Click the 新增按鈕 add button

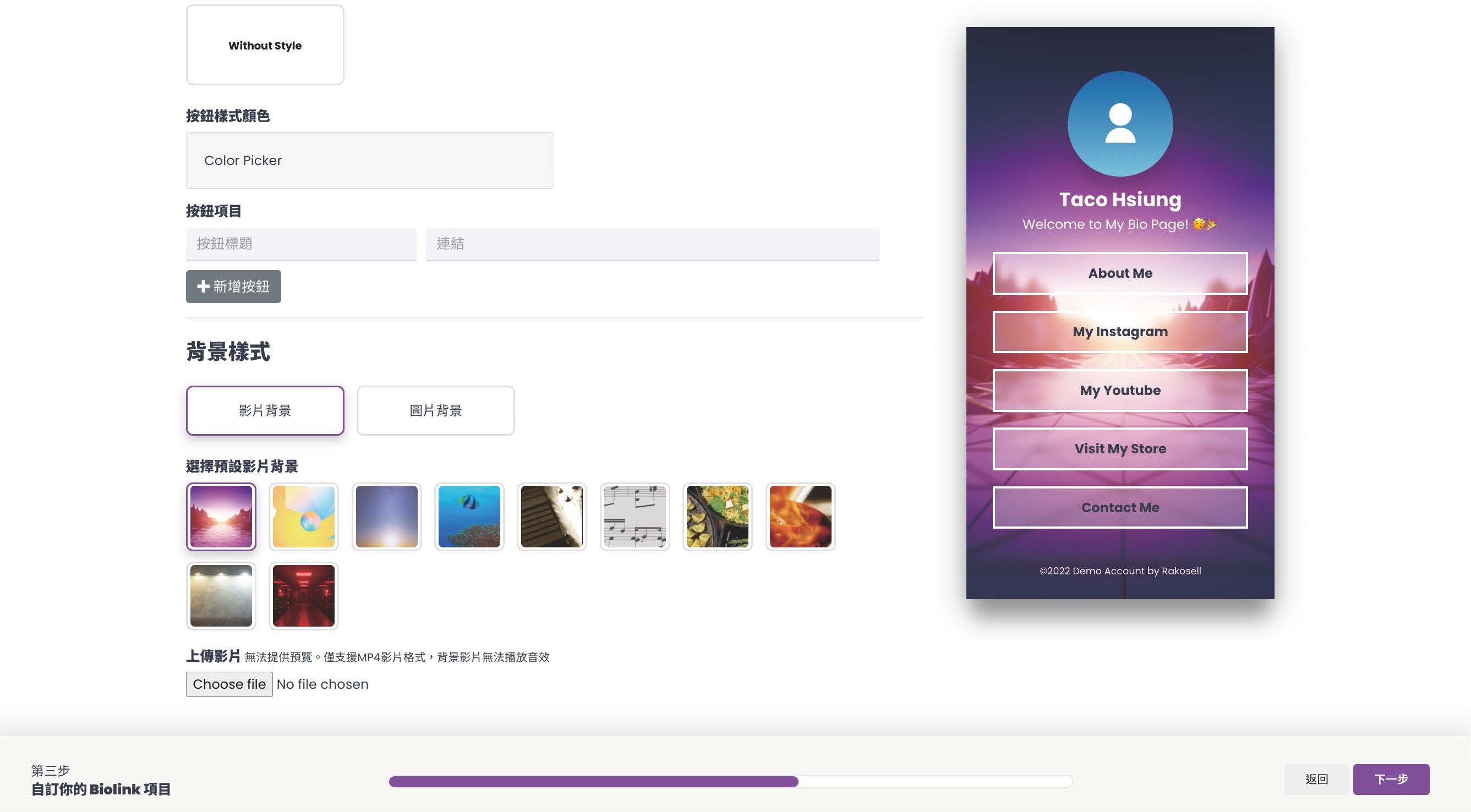pos(233,287)
